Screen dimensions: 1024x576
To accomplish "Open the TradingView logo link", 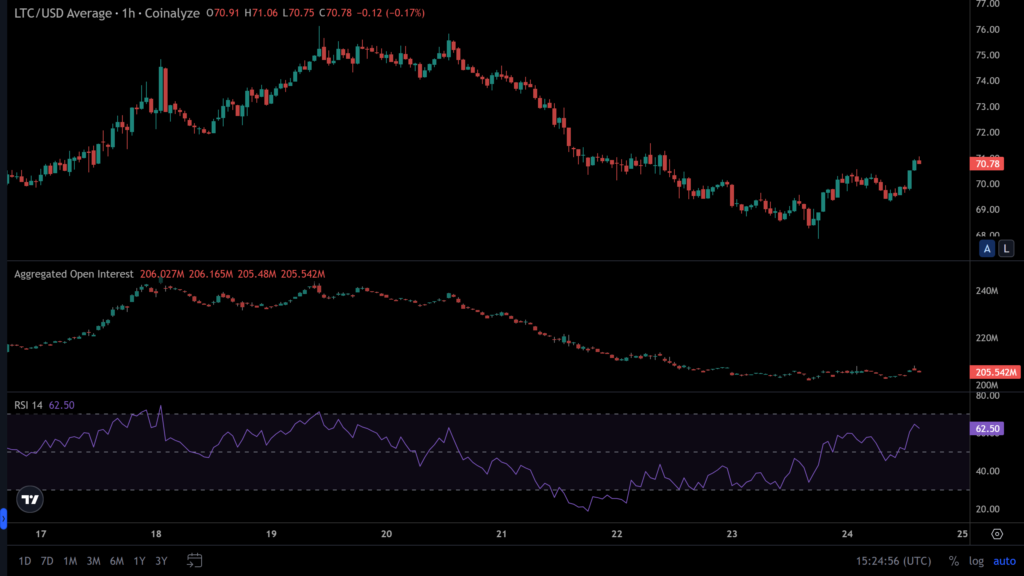I will (30, 499).
